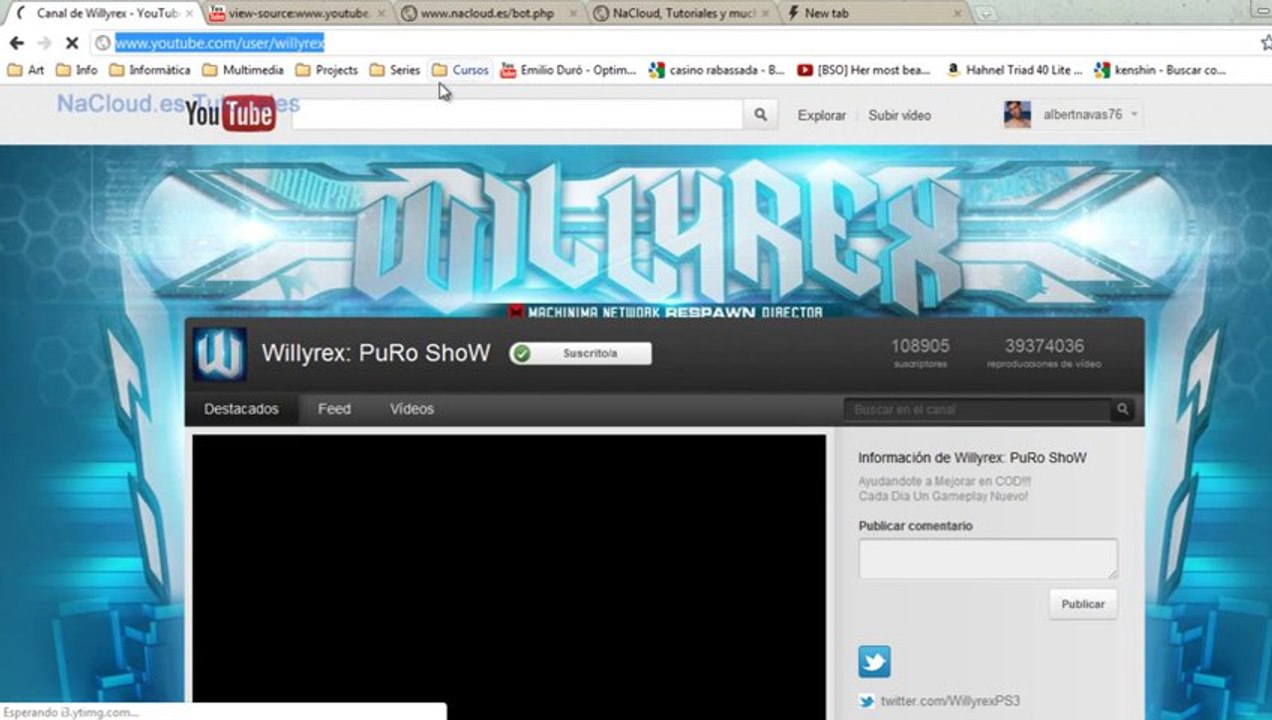Click the large Twitter bird icon
The image size is (1272, 720).
(874, 661)
